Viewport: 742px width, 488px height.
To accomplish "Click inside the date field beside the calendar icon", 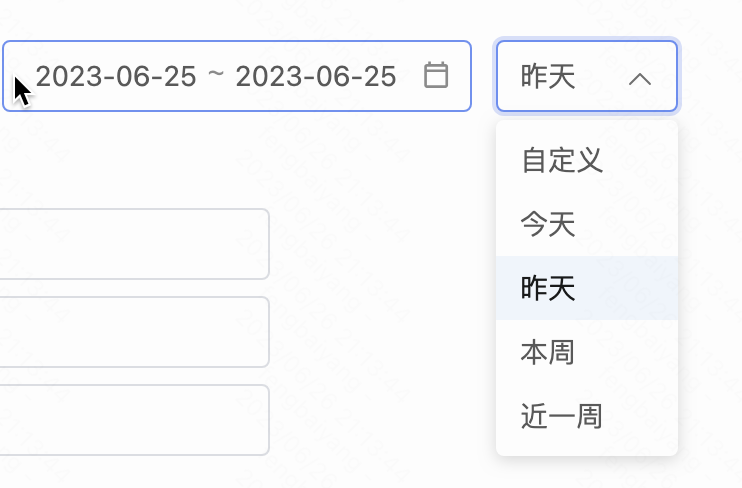I will [410, 76].
